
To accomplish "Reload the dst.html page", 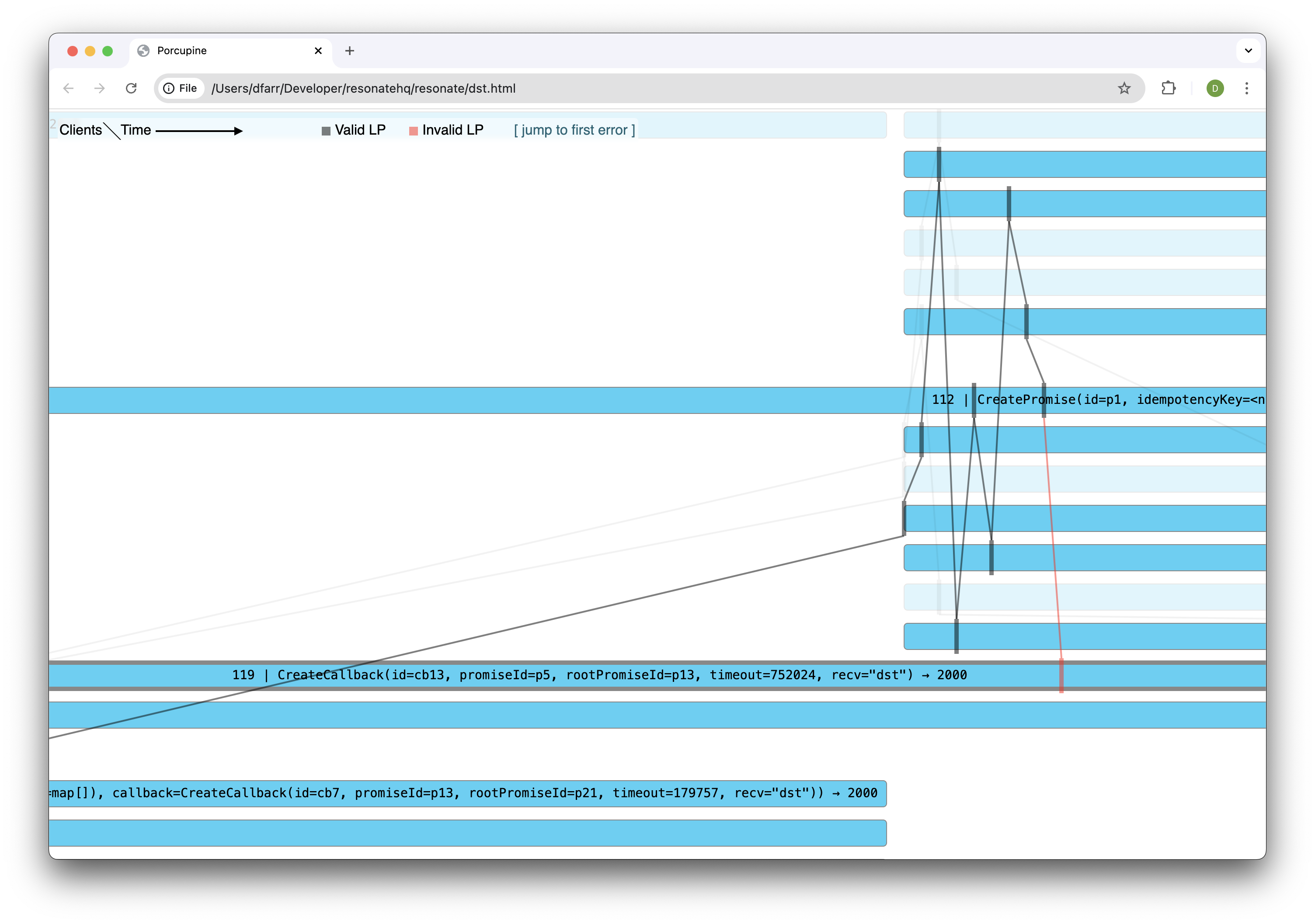I will pyautogui.click(x=131, y=88).
